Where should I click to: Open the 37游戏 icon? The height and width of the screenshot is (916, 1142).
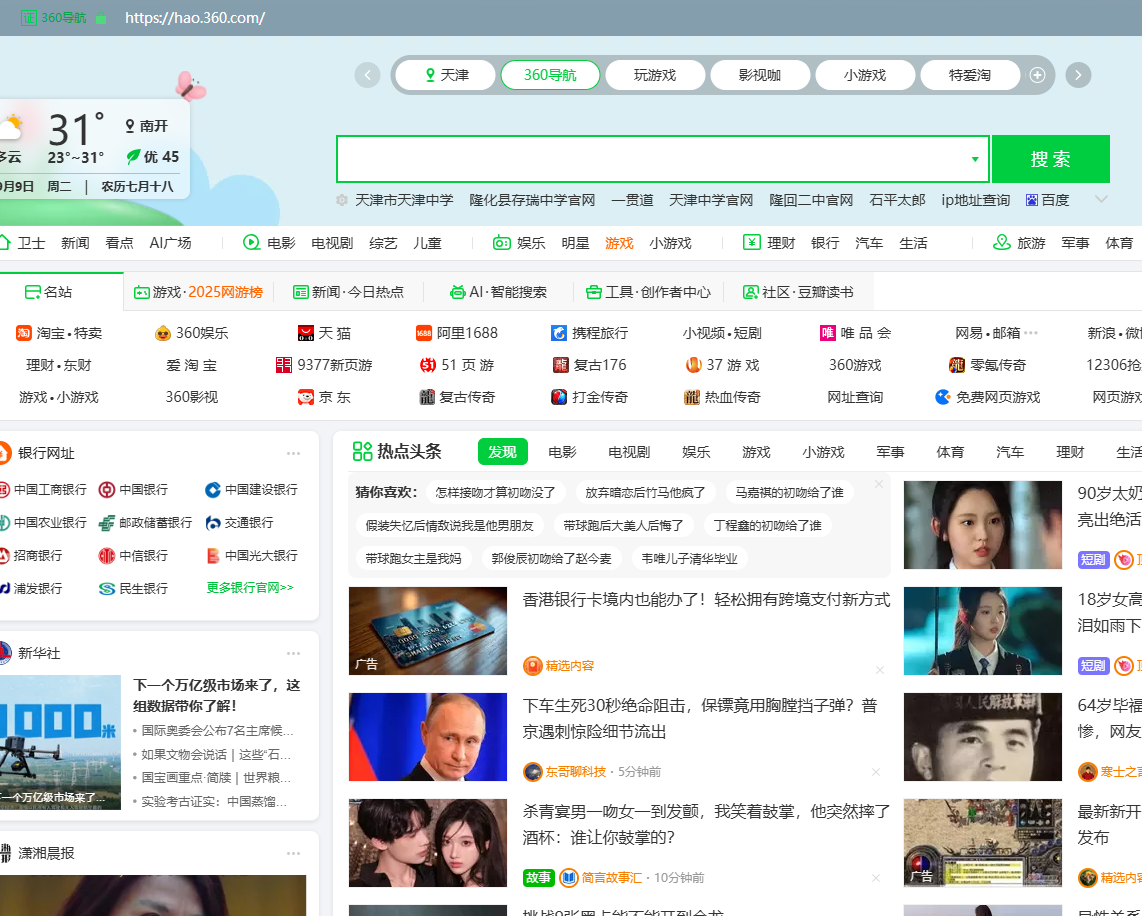[693, 365]
